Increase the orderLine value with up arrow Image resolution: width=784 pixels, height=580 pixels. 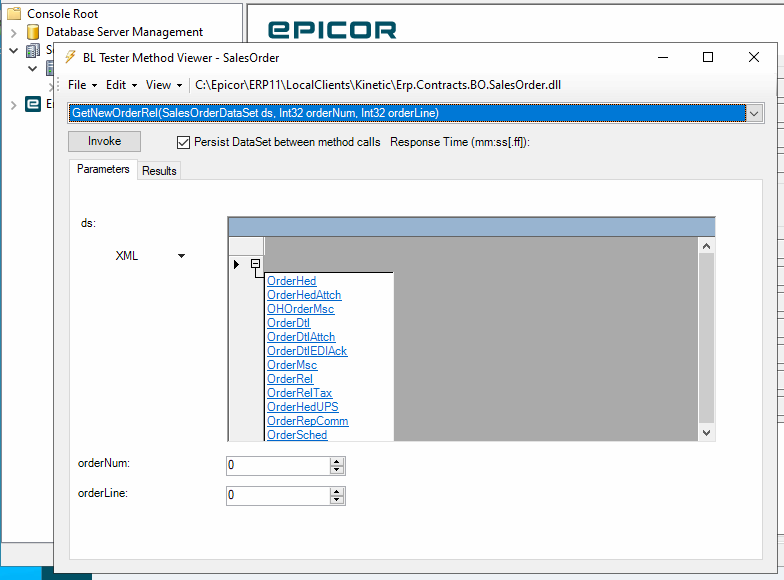[x=337, y=492]
